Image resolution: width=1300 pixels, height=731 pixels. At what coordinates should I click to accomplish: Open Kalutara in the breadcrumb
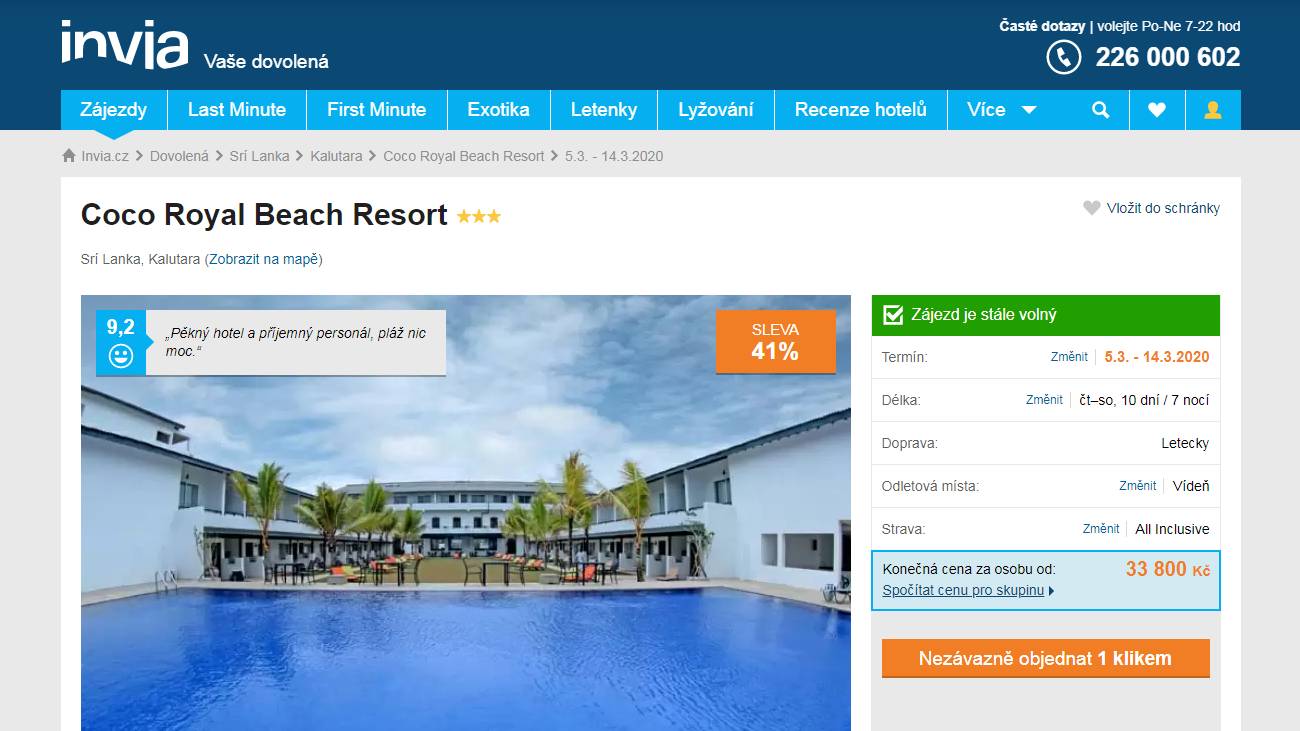click(336, 156)
